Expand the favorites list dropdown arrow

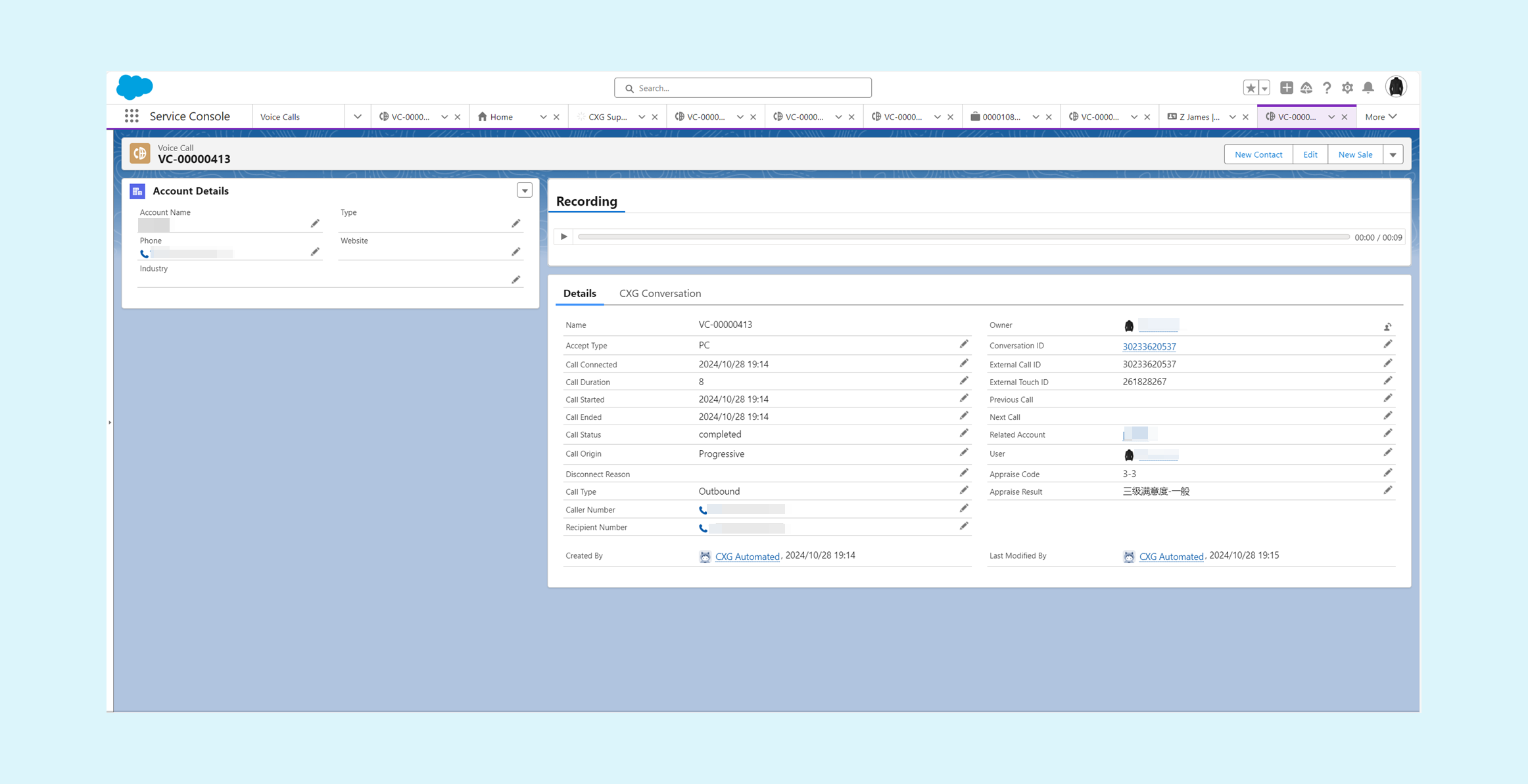pos(1264,88)
